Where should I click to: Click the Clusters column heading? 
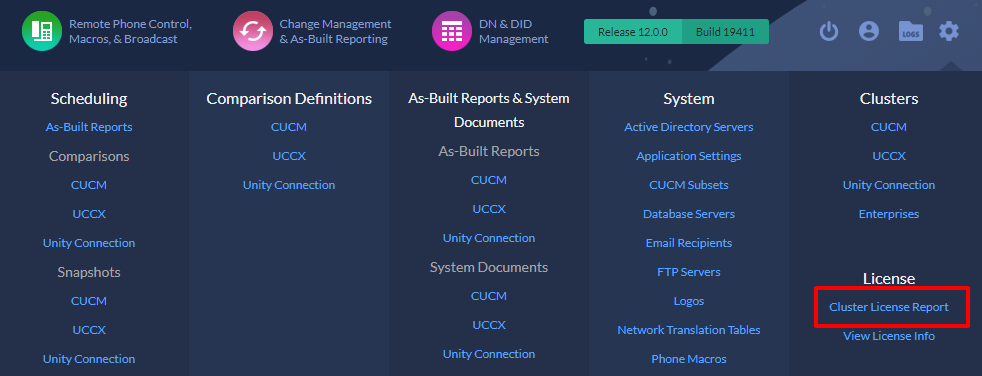tap(889, 99)
